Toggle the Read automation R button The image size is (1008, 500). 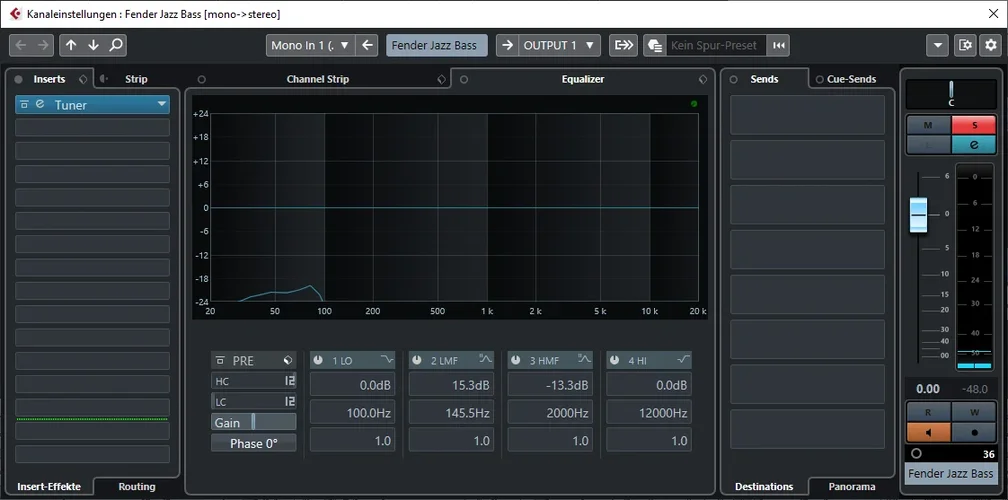(x=928, y=412)
